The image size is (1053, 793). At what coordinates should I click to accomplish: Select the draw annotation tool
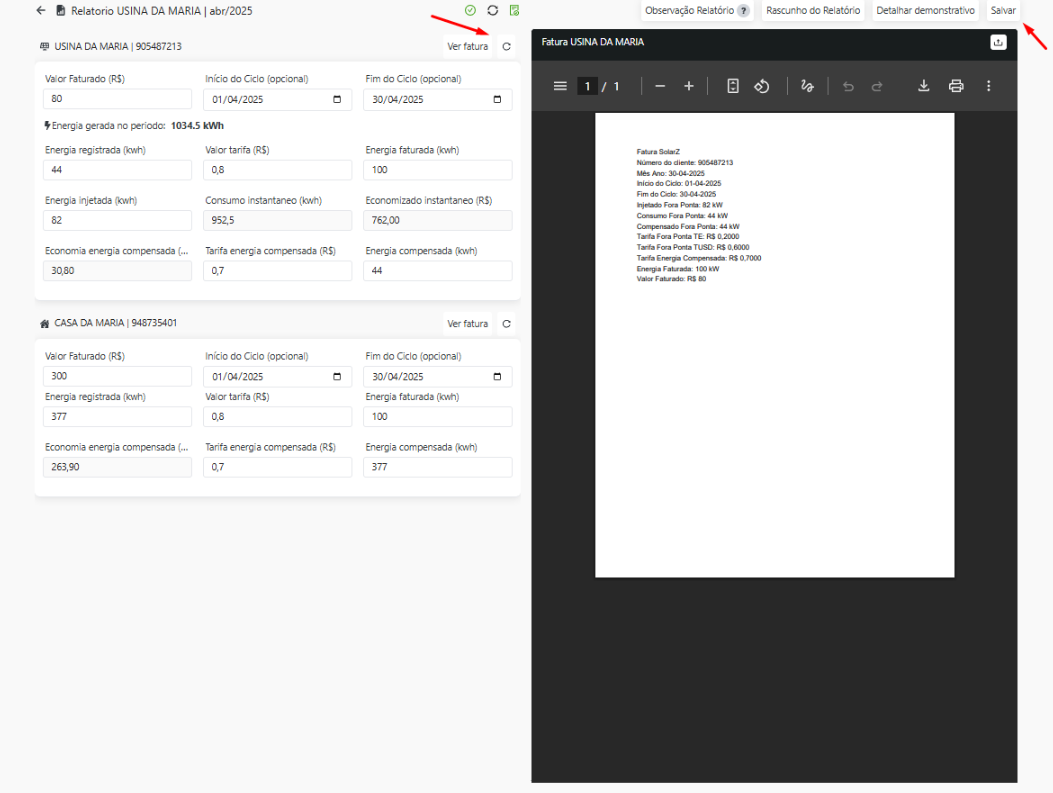point(807,87)
